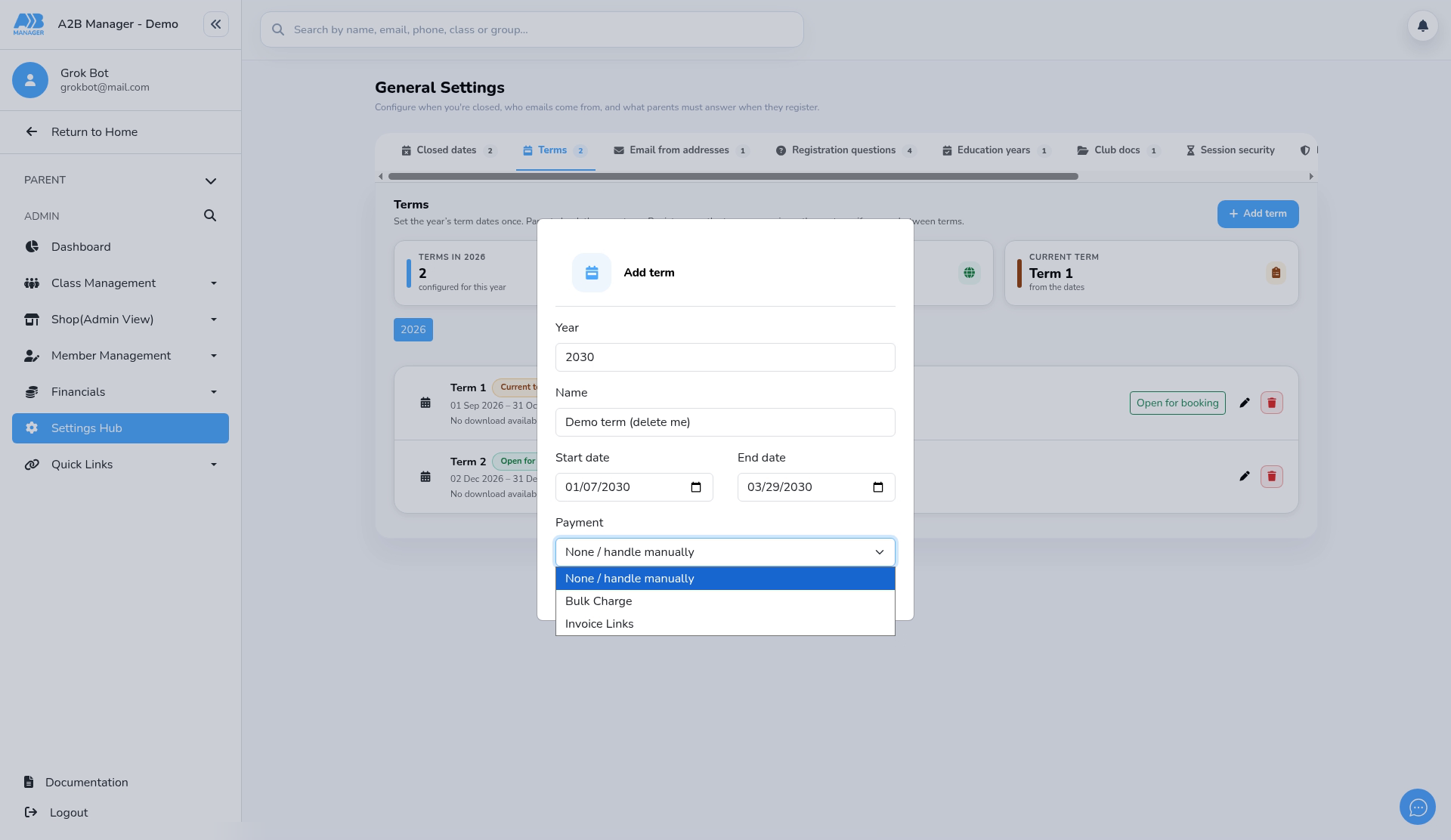Expand Class Management submenu

tap(214, 283)
